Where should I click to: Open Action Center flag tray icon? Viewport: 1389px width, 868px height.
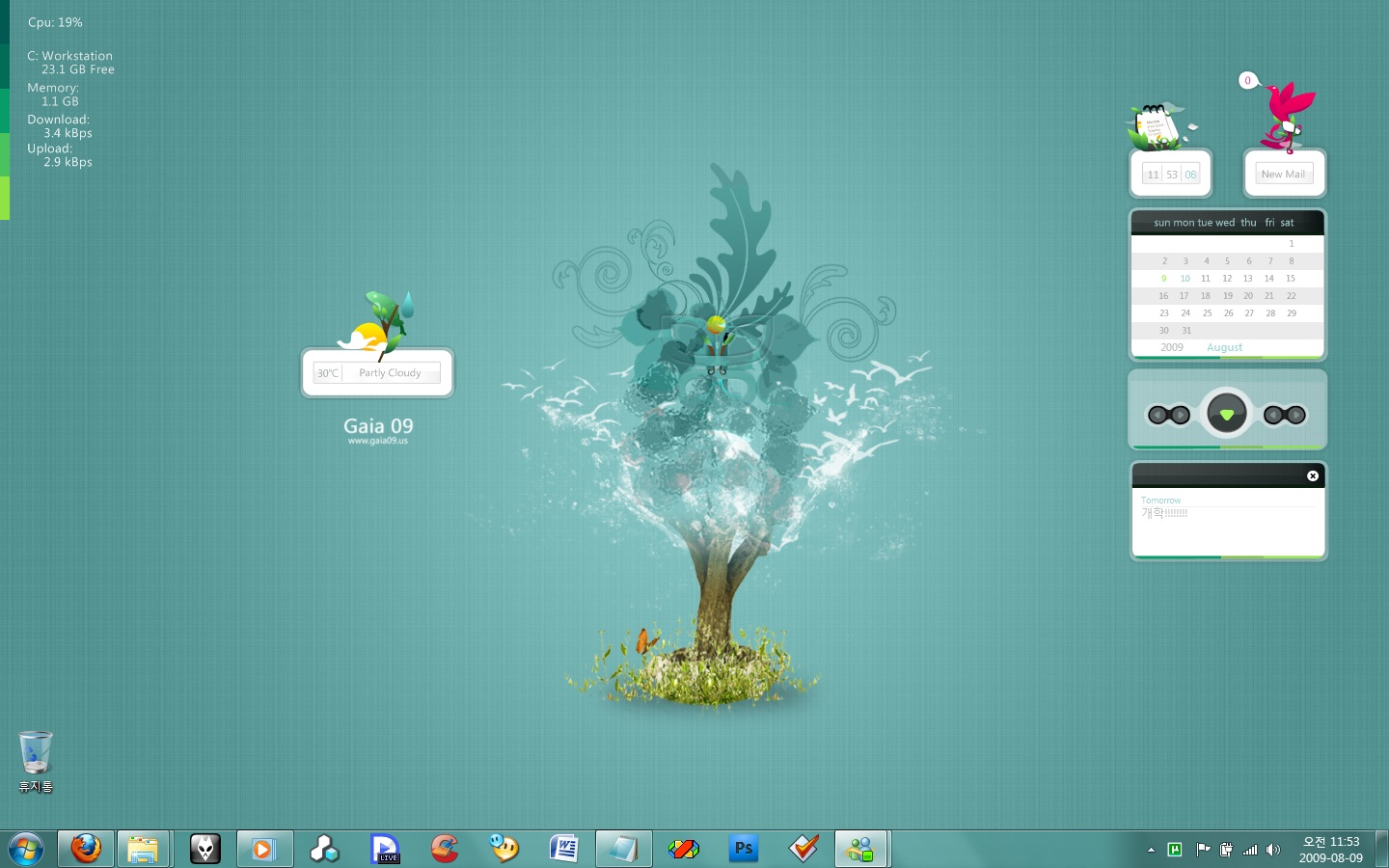click(x=1203, y=850)
